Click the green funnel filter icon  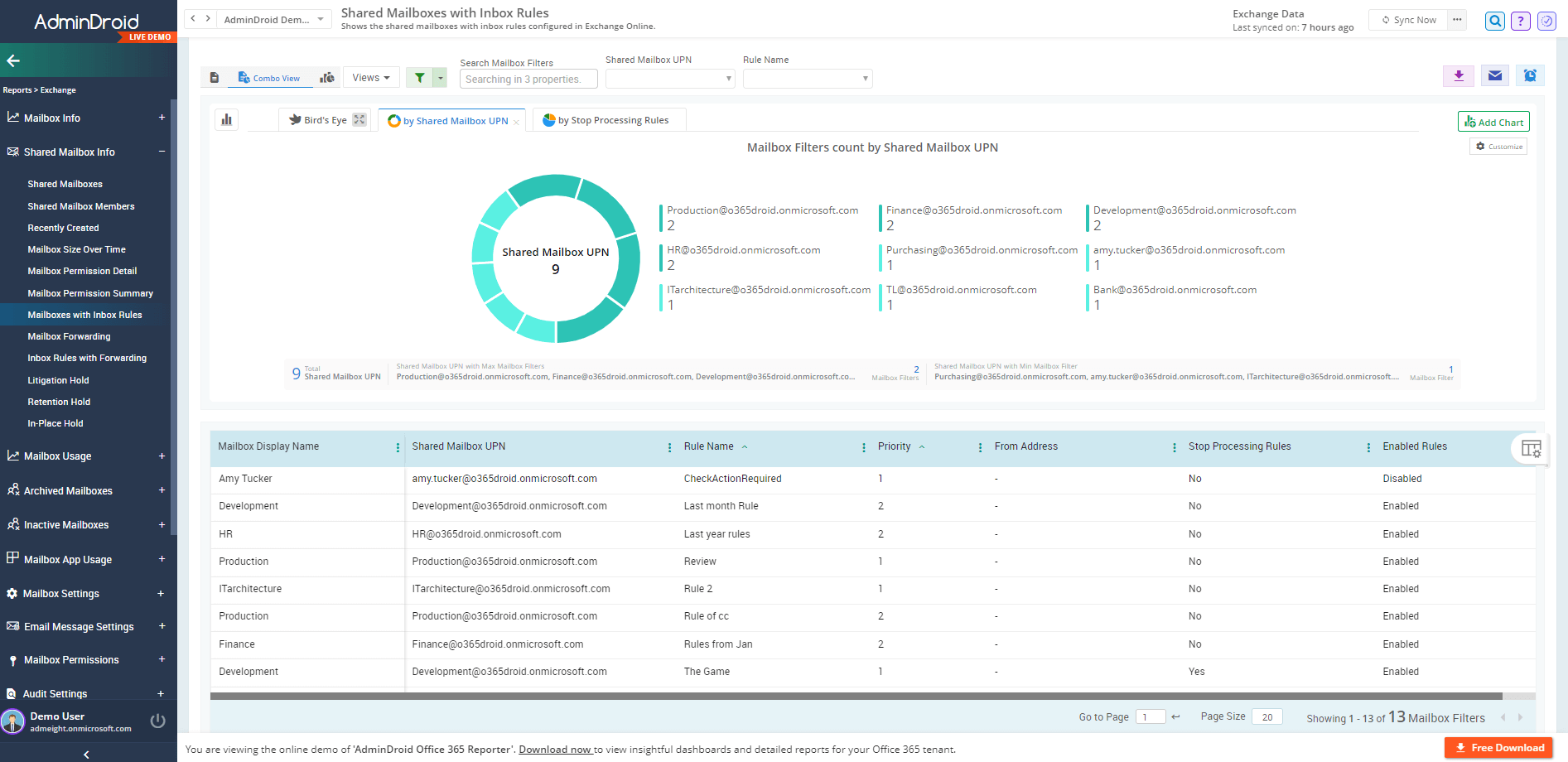coord(420,78)
